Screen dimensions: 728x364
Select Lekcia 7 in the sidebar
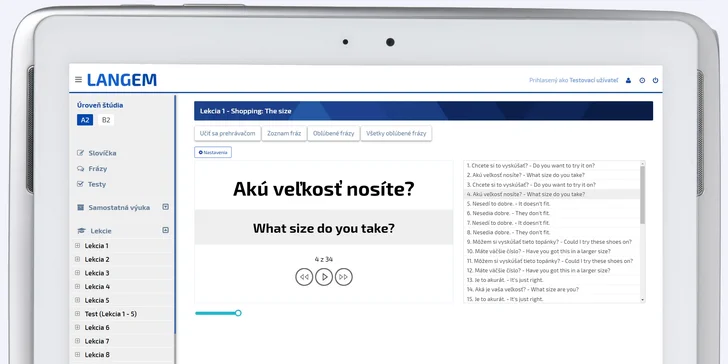pyautogui.click(x=97, y=341)
